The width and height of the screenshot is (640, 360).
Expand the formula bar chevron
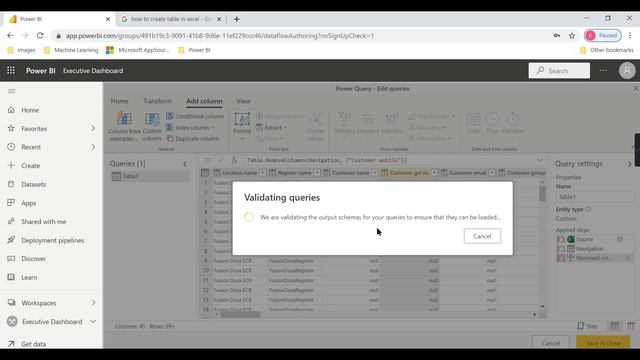(x=540, y=160)
